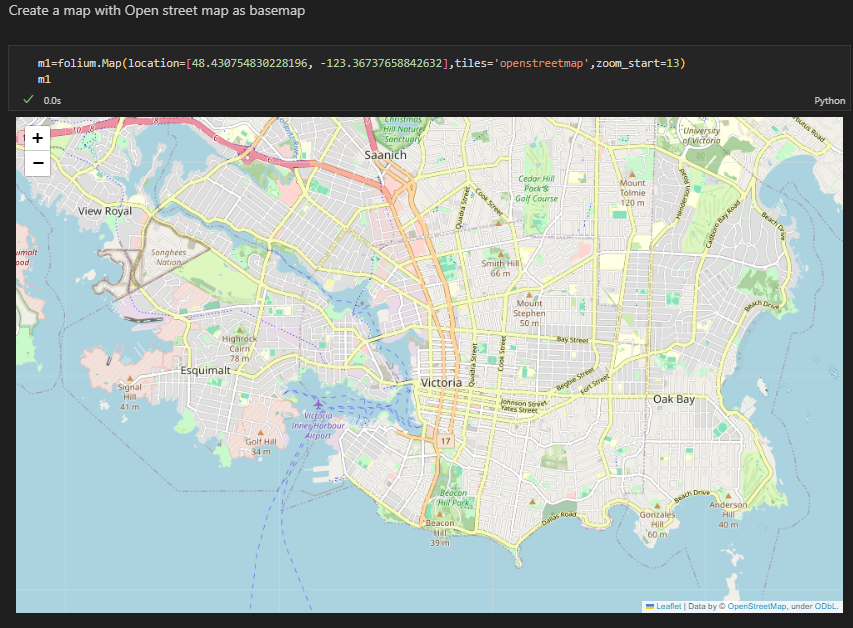Click the 'View Royal' map label

[x=105, y=211]
